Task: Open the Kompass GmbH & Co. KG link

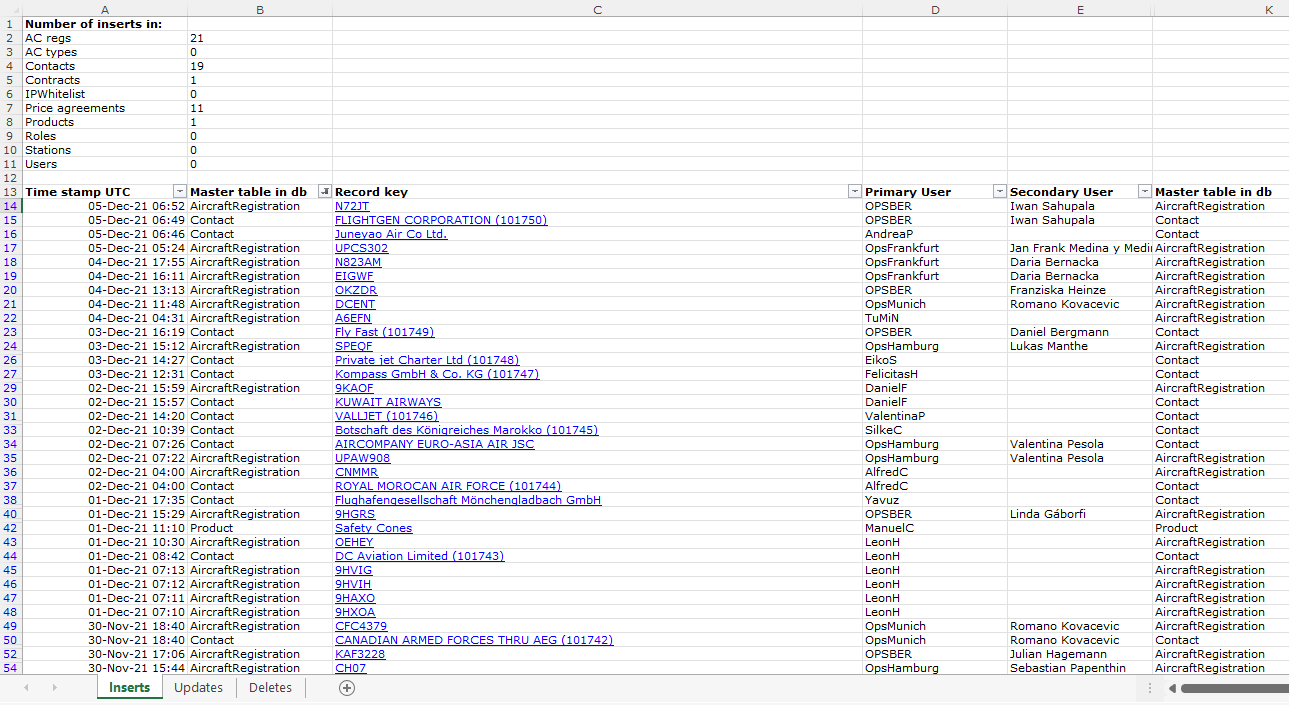Action: tap(437, 374)
